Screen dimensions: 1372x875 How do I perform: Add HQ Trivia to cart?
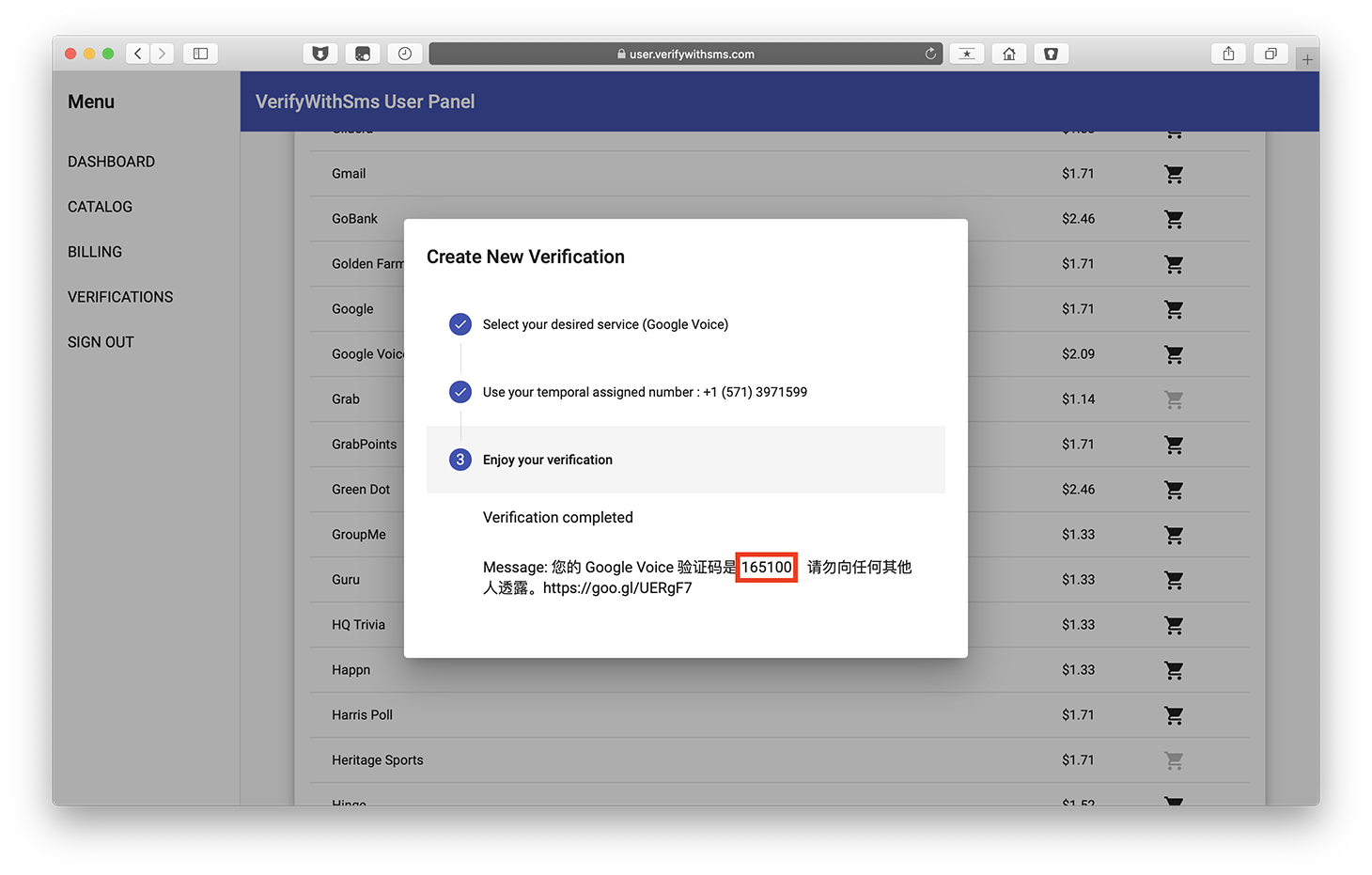click(1174, 625)
